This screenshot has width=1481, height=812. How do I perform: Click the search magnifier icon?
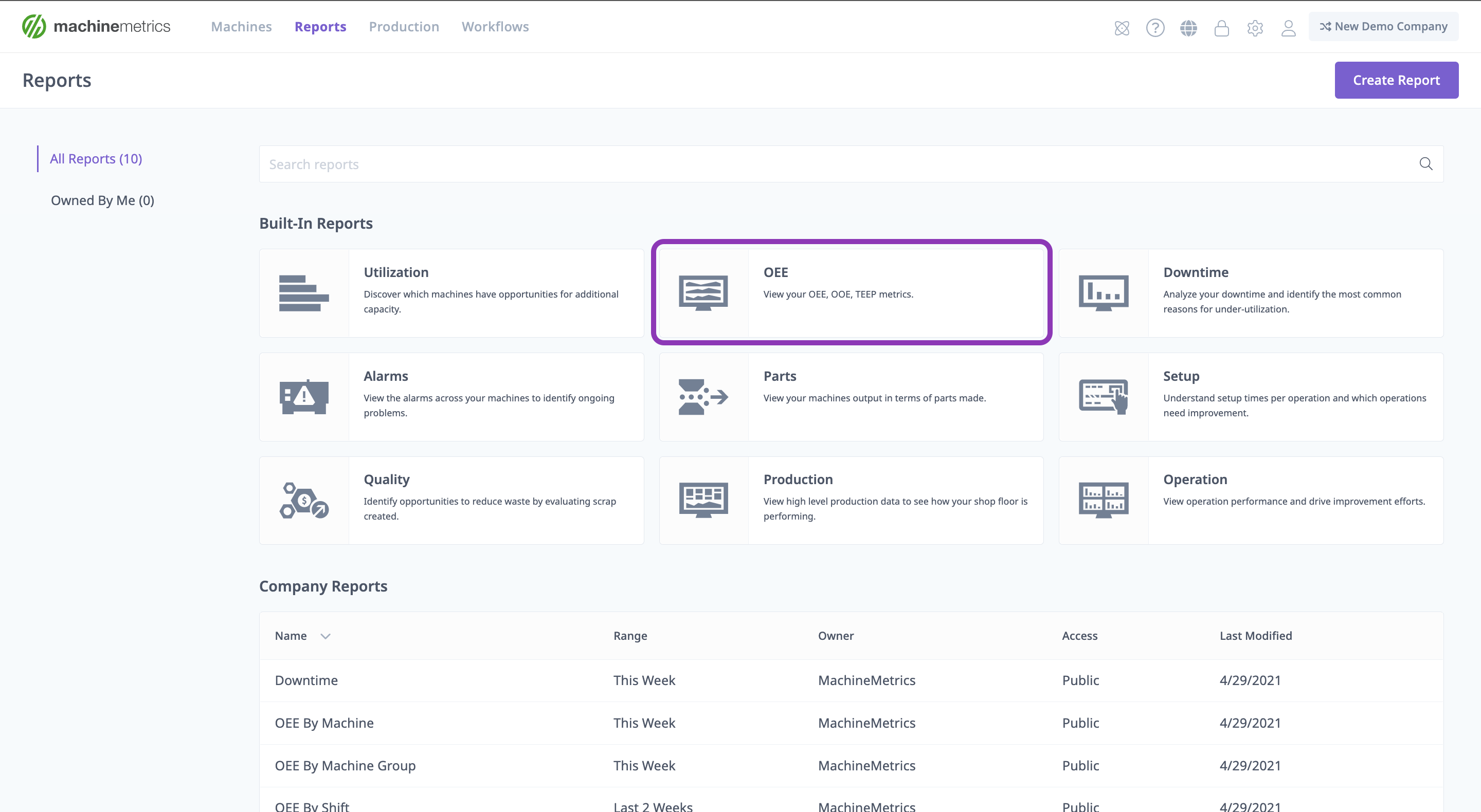1426,164
